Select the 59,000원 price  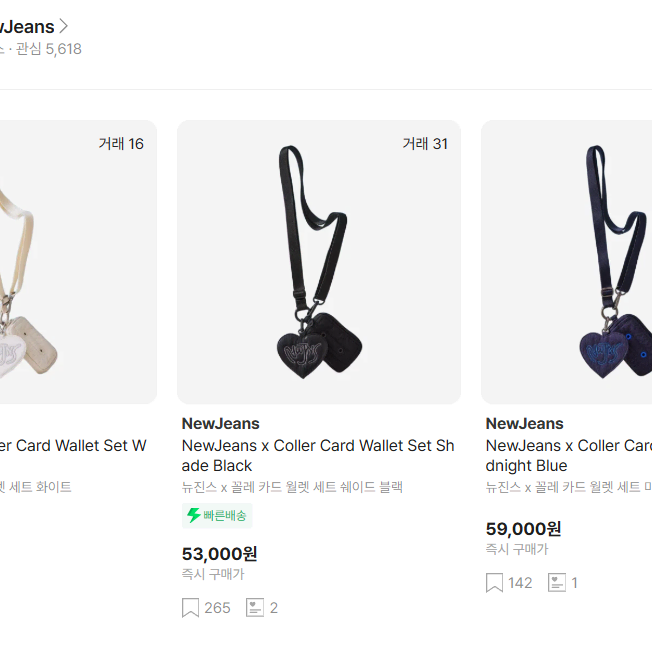(x=524, y=529)
